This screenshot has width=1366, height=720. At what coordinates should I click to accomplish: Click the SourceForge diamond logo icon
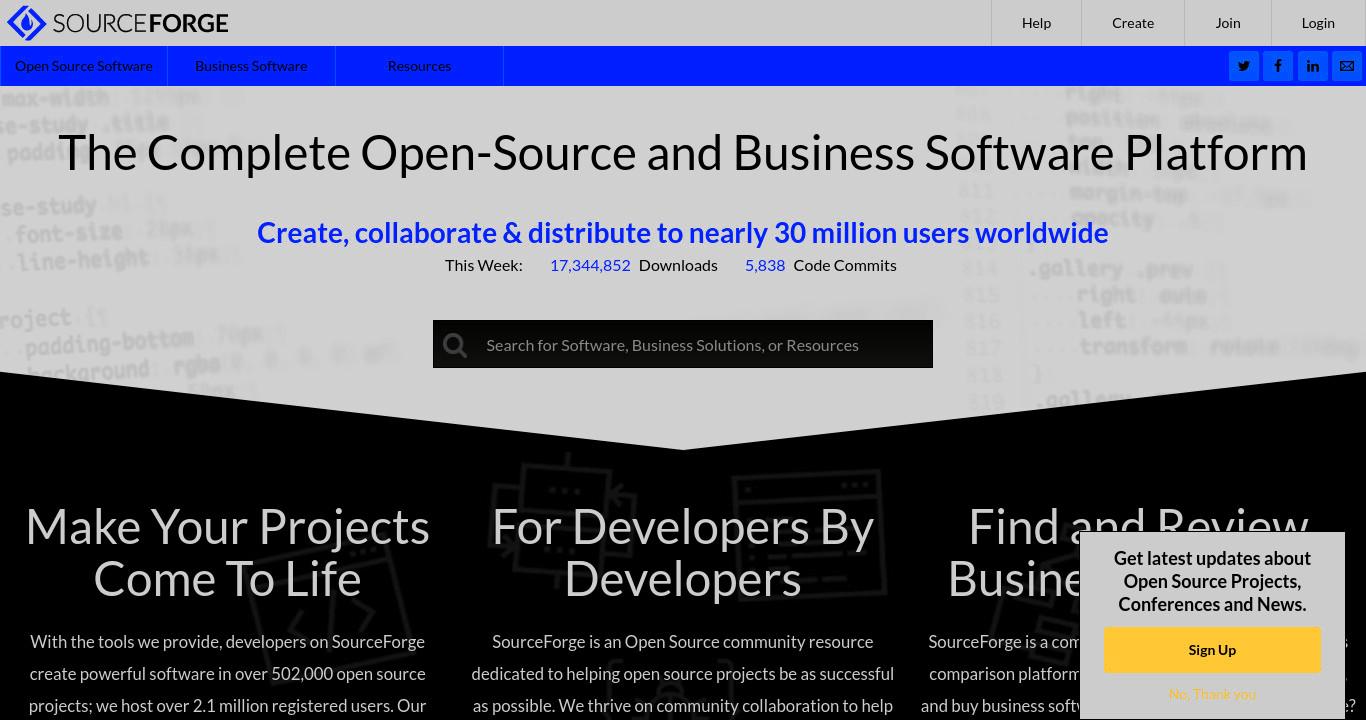(x=26, y=23)
